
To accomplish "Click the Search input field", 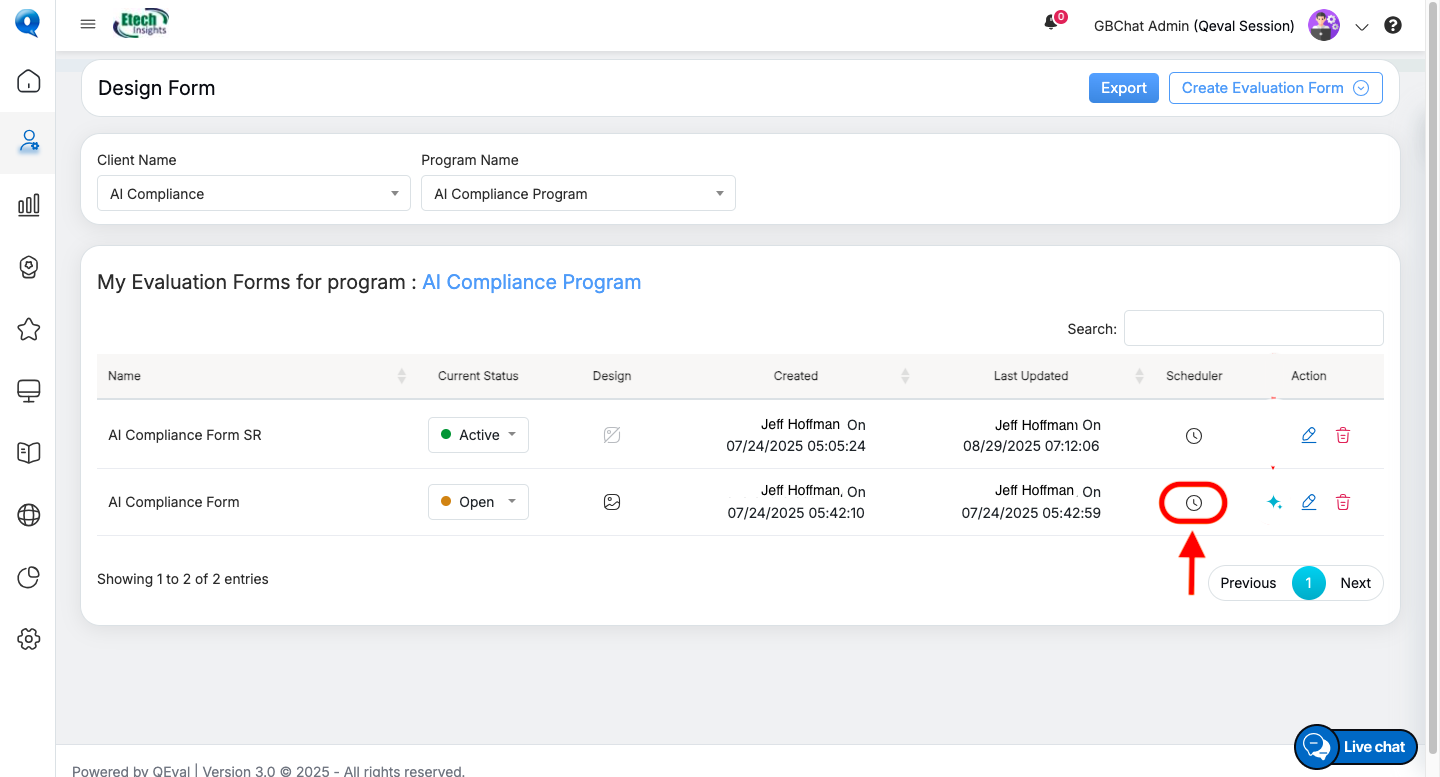I will [x=1253, y=328].
